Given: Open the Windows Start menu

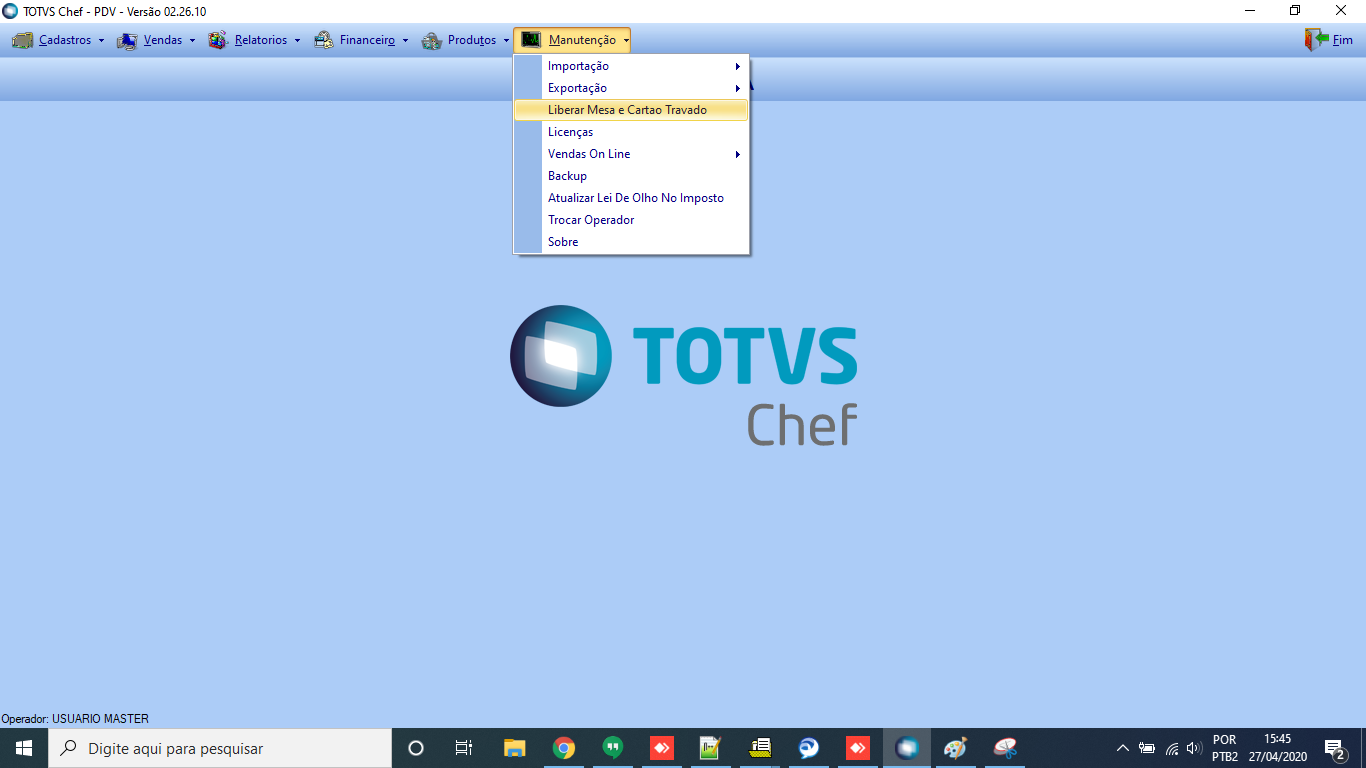Looking at the screenshot, I should pyautogui.click(x=24, y=748).
